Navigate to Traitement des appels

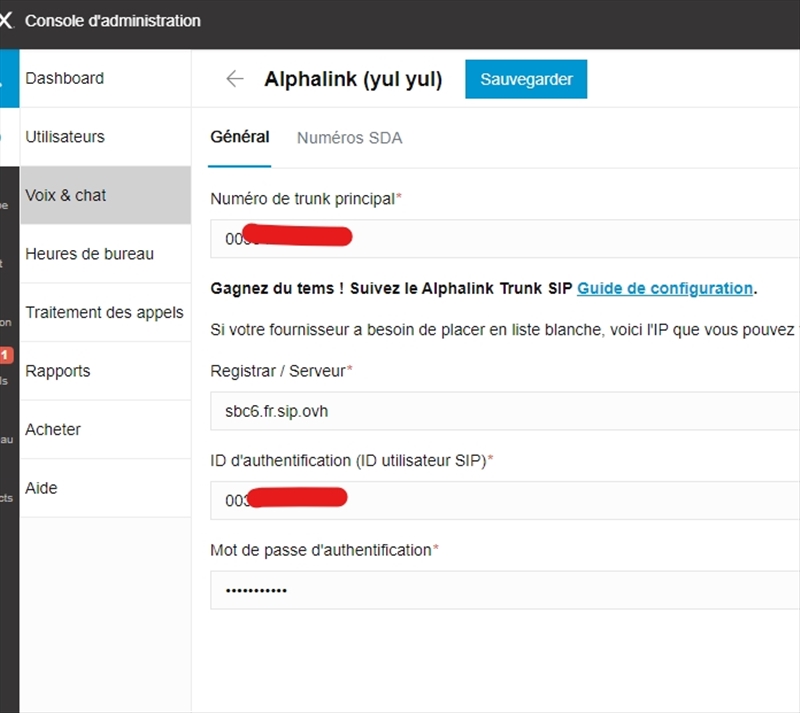pos(104,312)
